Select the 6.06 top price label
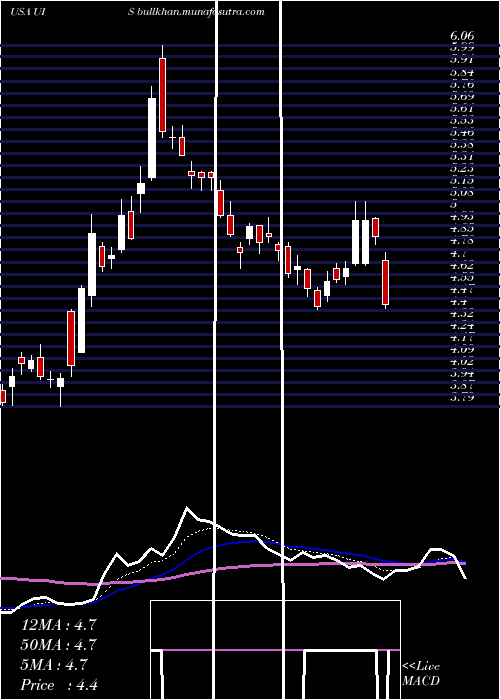This screenshot has width=500, height=700. coord(462,37)
